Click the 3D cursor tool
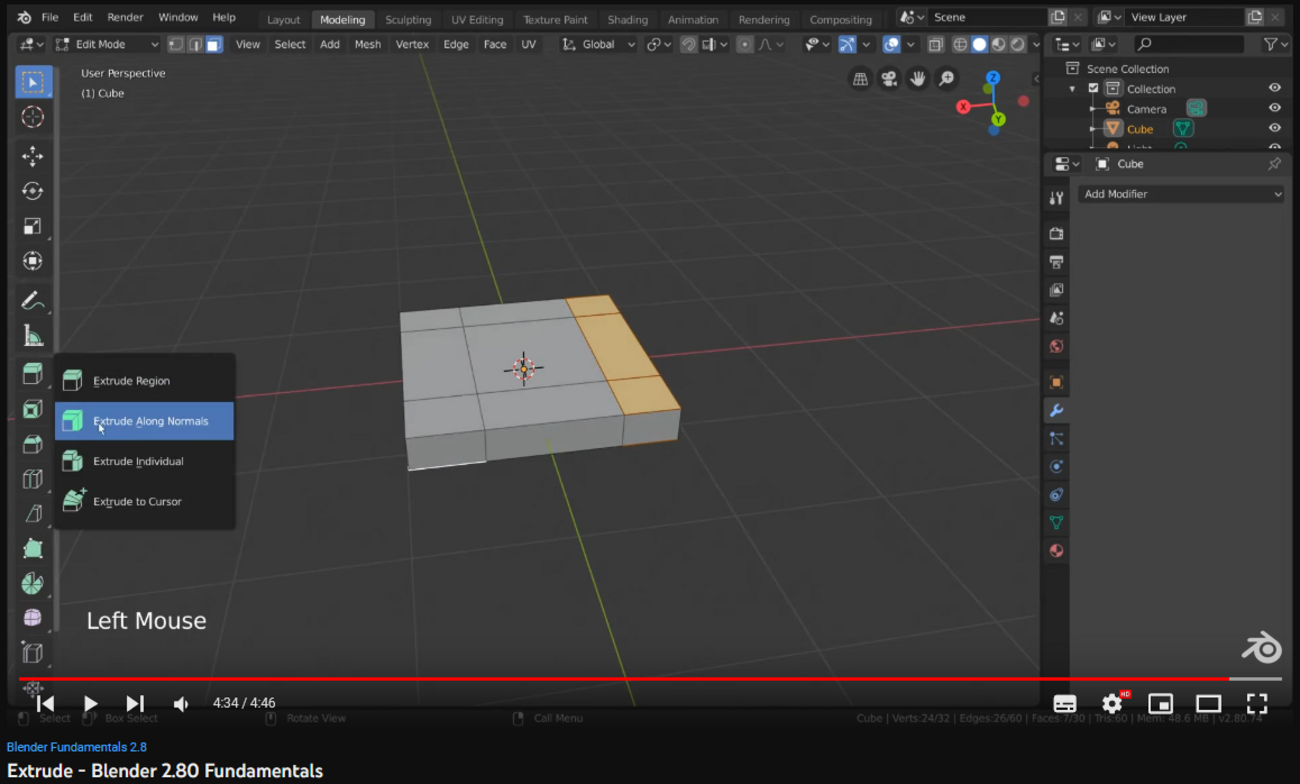The image size is (1300, 784). 33,117
